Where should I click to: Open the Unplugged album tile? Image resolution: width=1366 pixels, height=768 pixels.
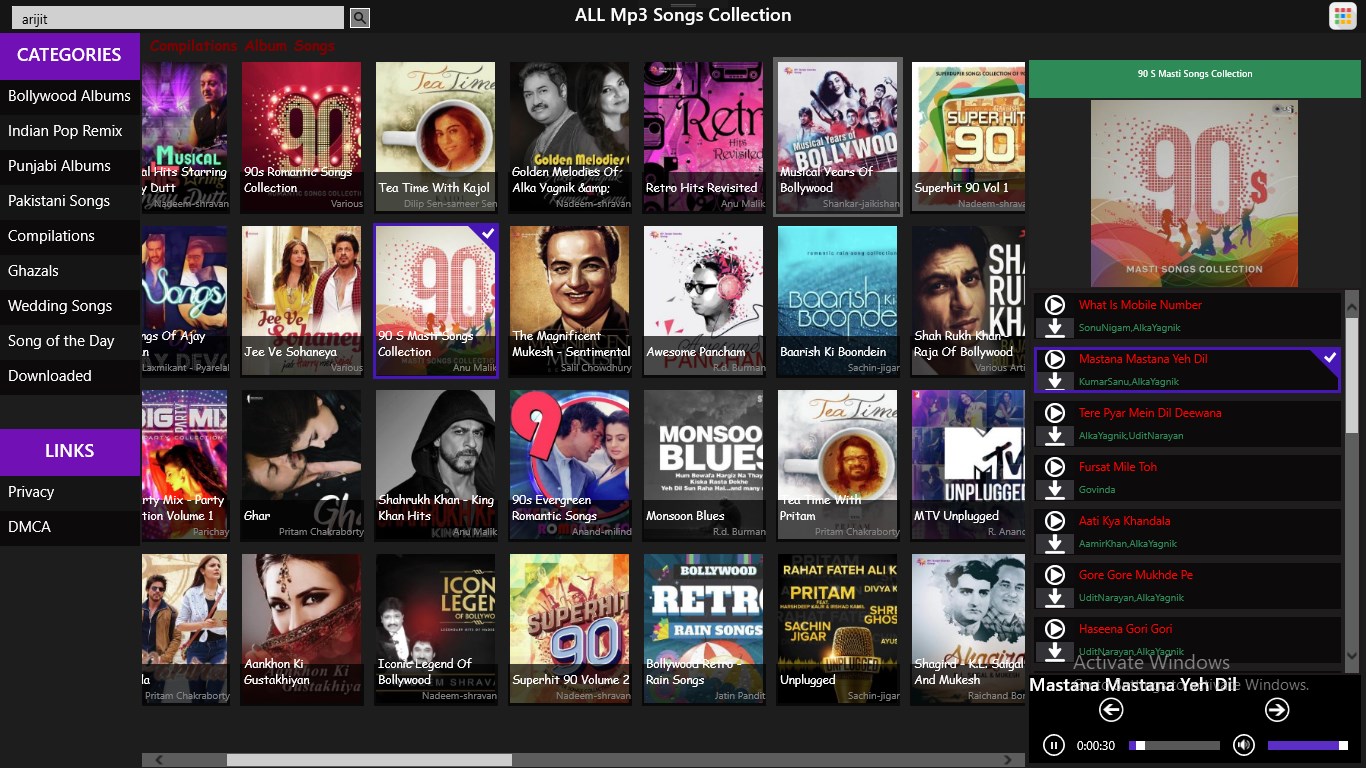pos(838,629)
